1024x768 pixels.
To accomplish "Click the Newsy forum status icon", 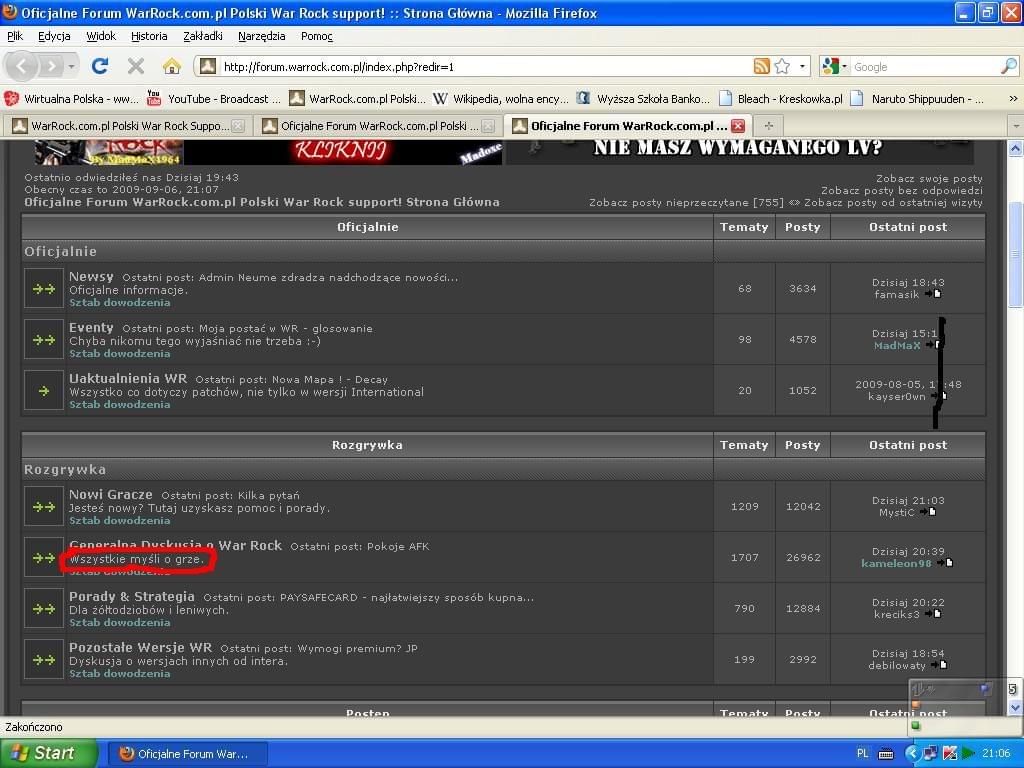I will pyautogui.click(x=44, y=289).
